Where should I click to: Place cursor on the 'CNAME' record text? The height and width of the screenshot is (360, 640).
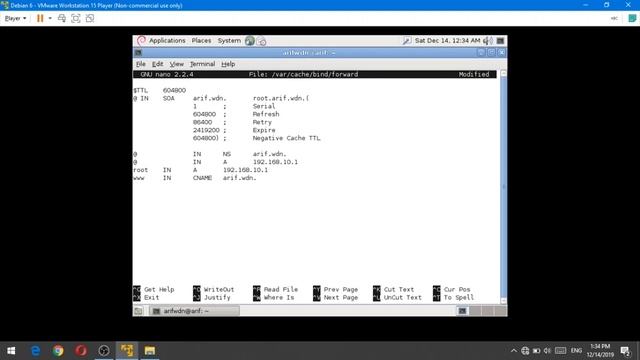pyautogui.click(x=202, y=178)
